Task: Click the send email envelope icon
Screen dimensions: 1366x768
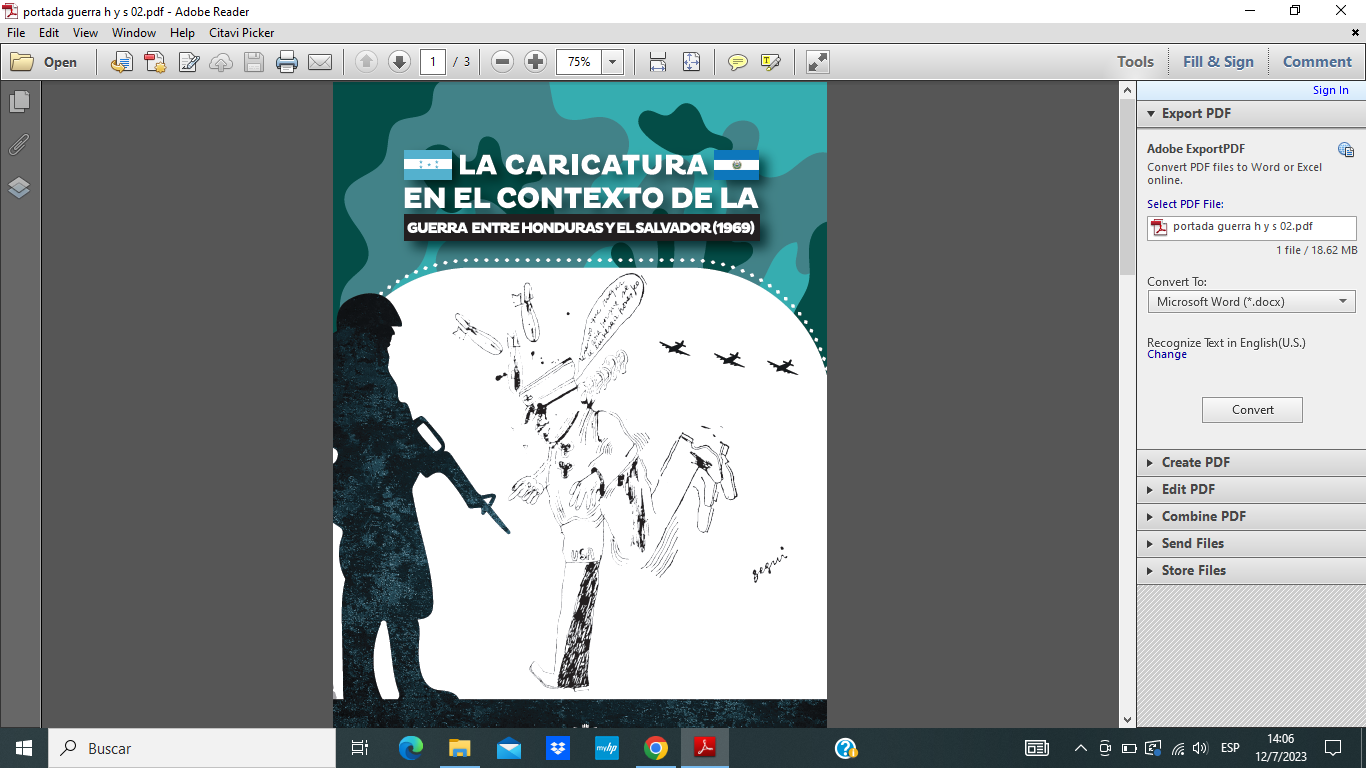Action: (320, 62)
